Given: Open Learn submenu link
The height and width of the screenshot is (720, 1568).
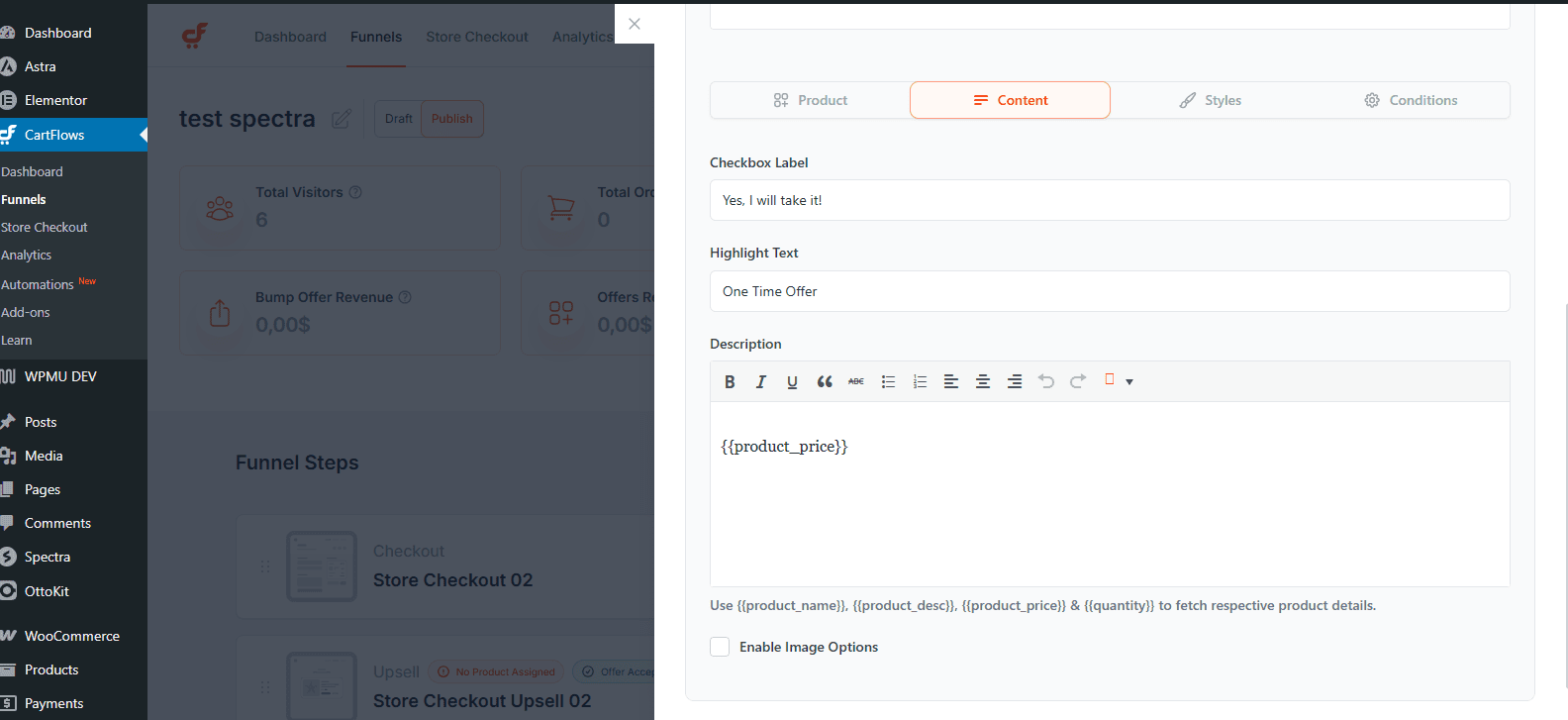Looking at the screenshot, I should pos(17,340).
